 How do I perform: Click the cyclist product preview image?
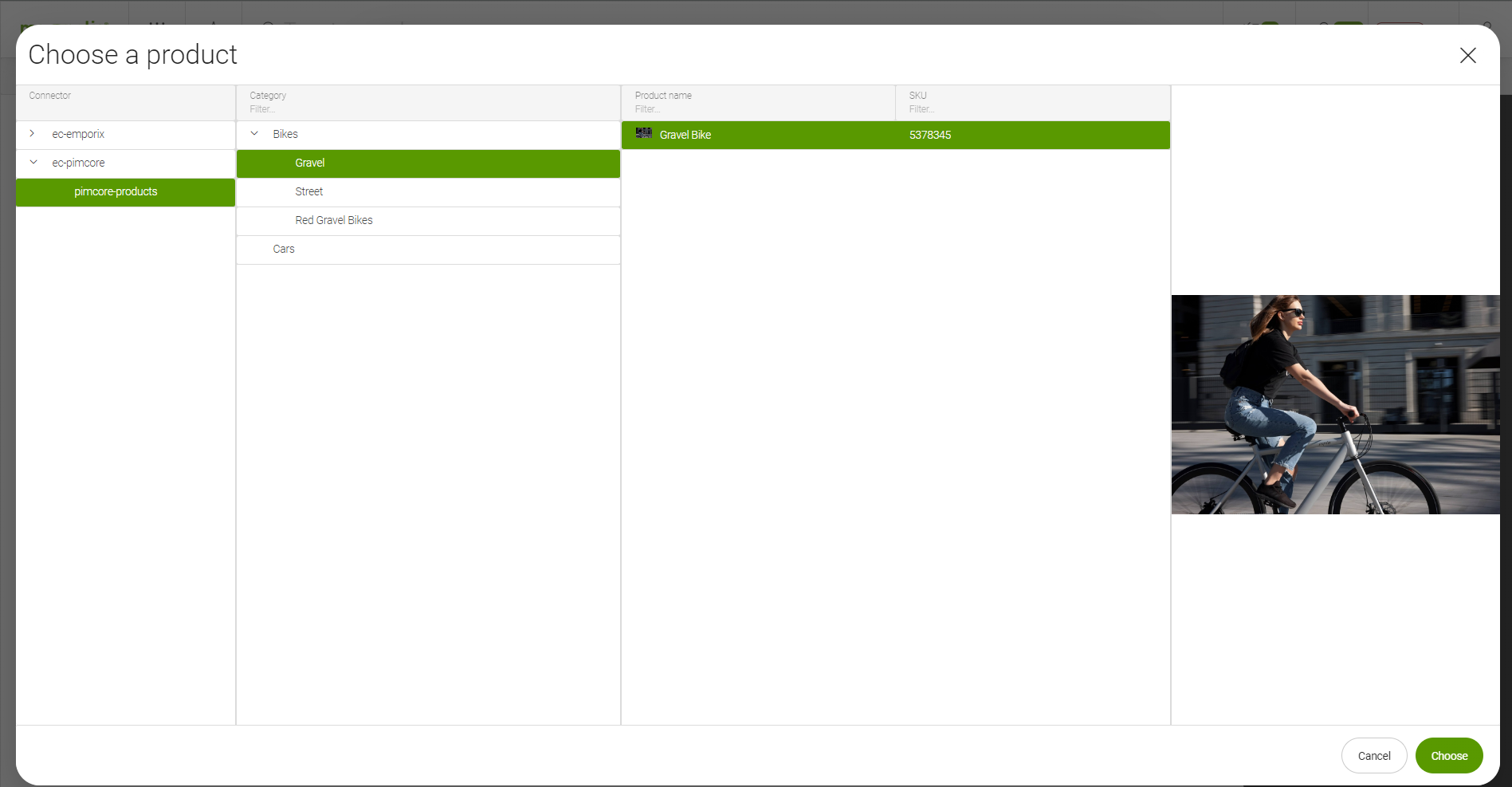tap(1335, 405)
